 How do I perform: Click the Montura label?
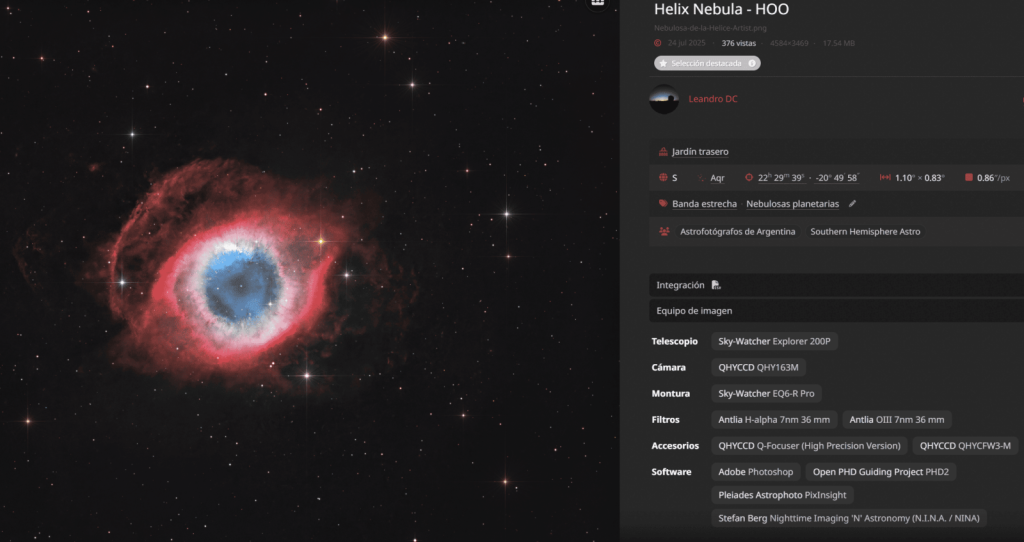(671, 393)
